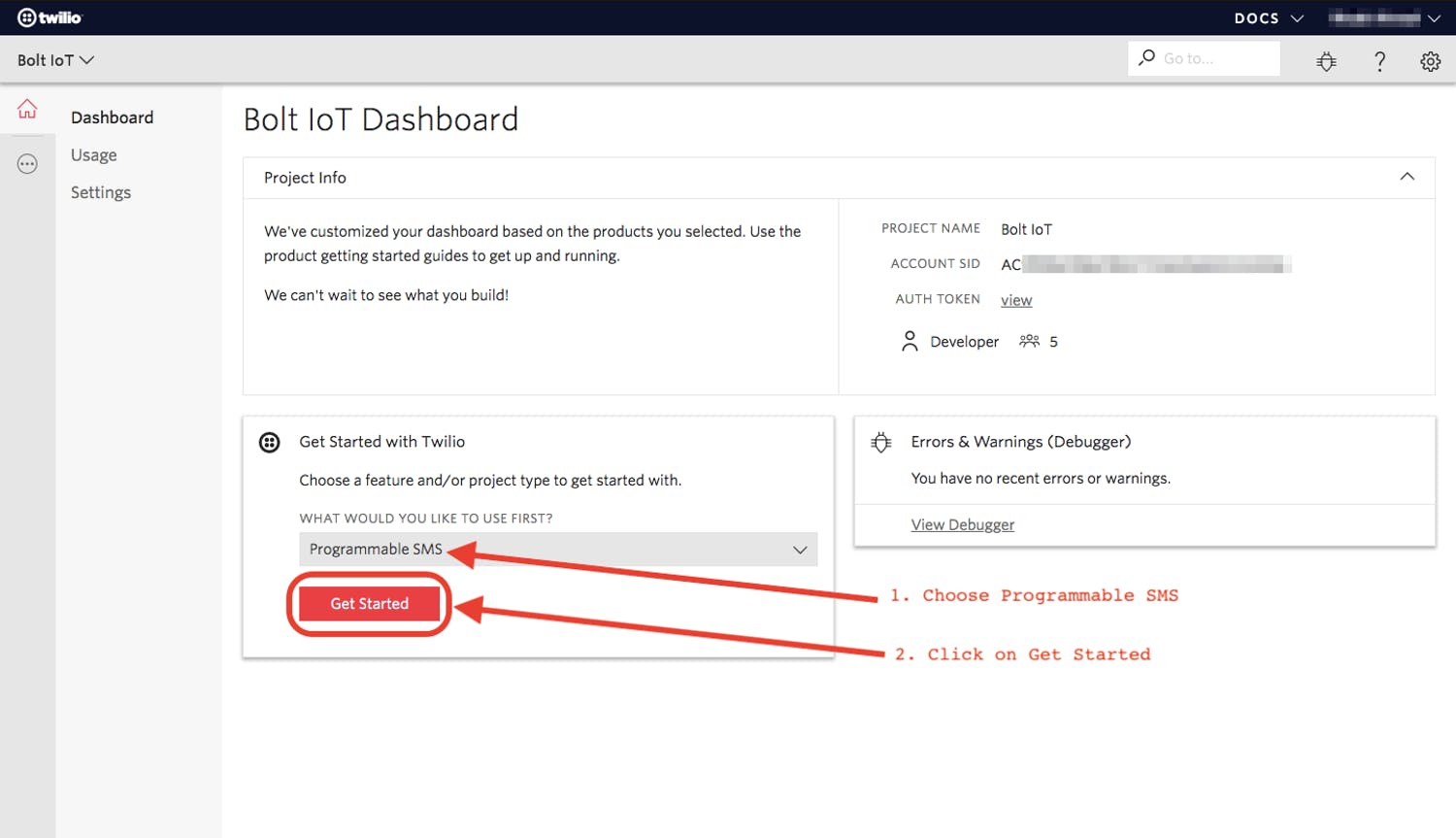Open the View Debugger link
Screen dimensions: 1456x838
point(962,524)
